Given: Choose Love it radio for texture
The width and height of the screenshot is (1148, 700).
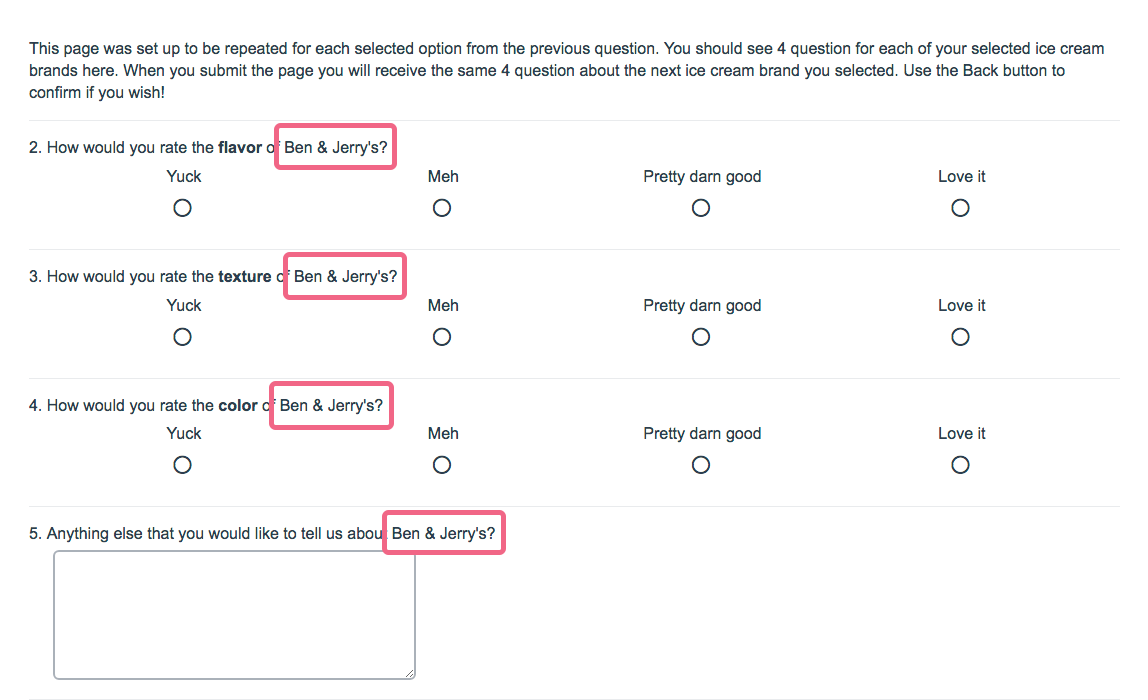Looking at the screenshot, I should (x=960, y=337).
